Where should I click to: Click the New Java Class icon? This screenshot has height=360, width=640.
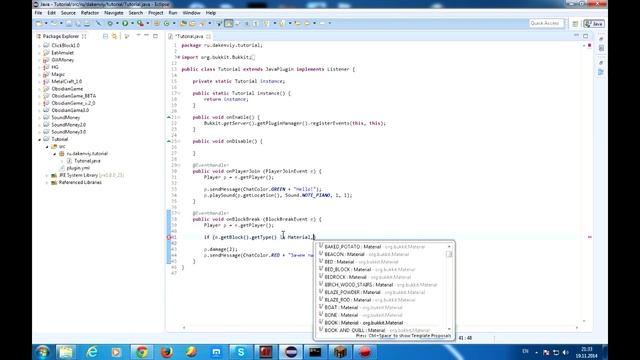(166, 24)
